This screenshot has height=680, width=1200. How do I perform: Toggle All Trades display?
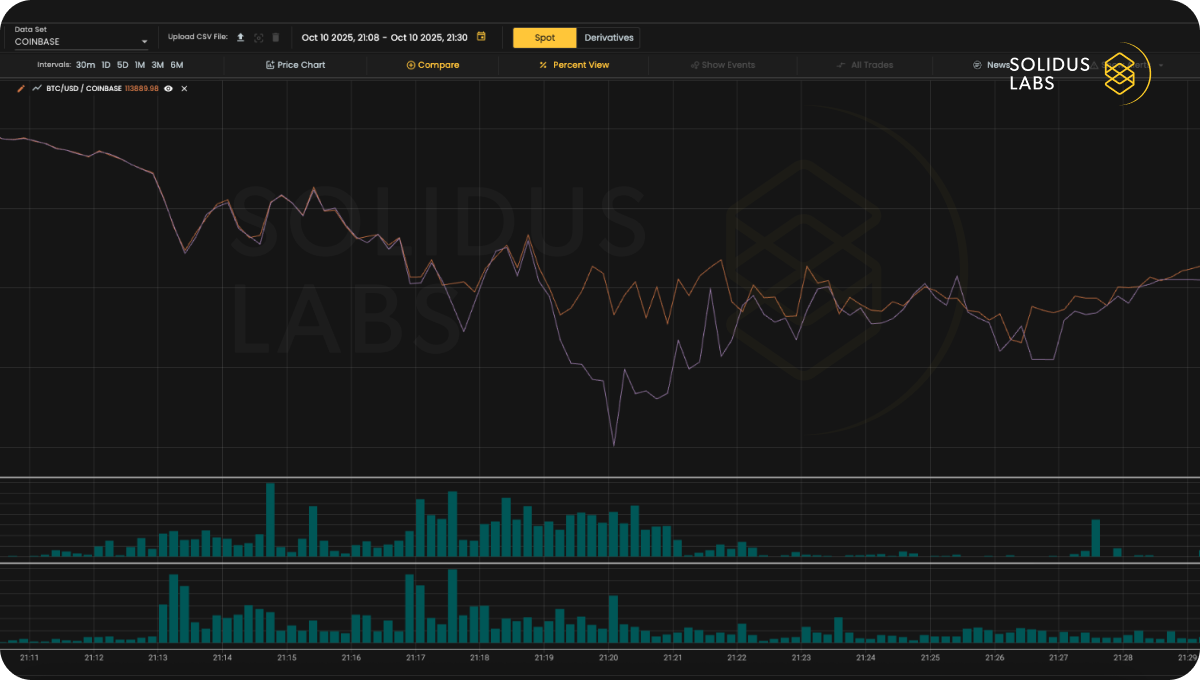tap(865, 65)
